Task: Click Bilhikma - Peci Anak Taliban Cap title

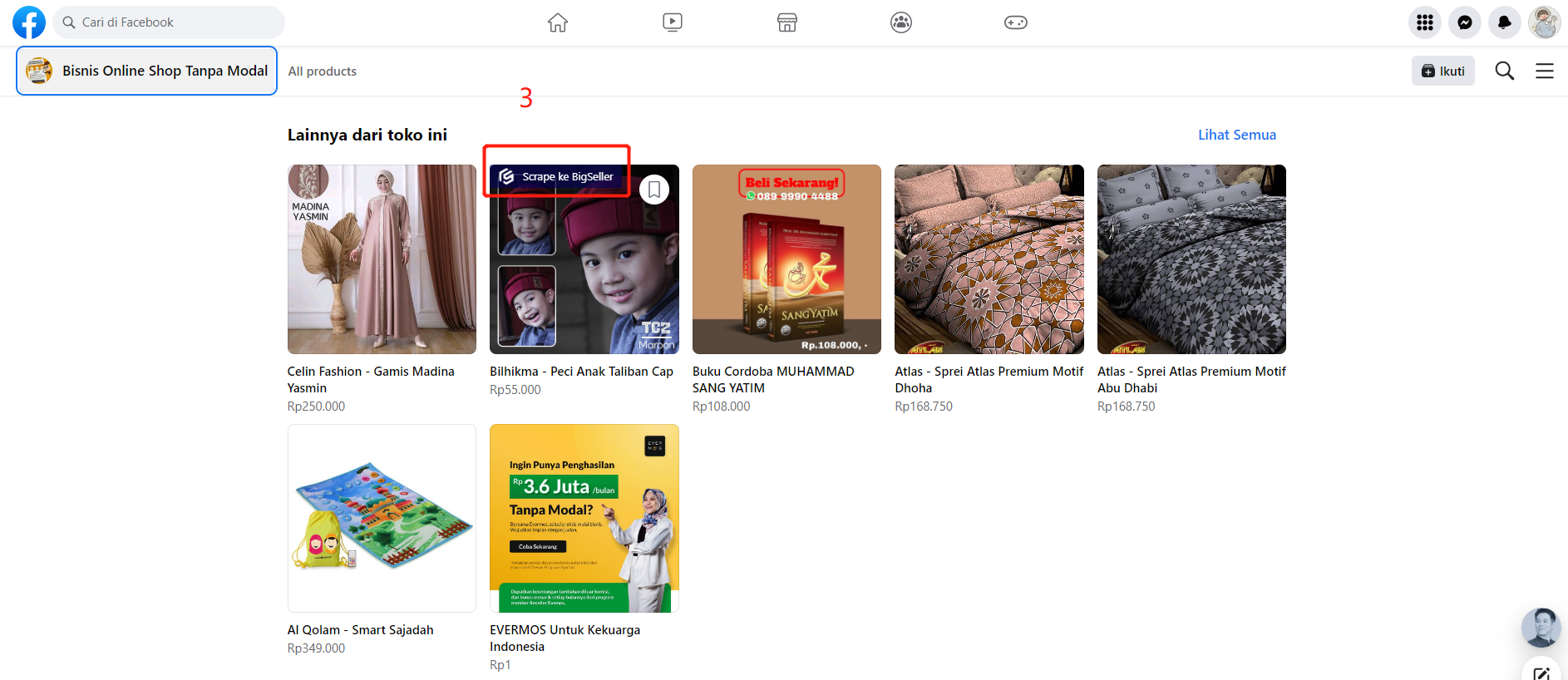Action: 581,372
